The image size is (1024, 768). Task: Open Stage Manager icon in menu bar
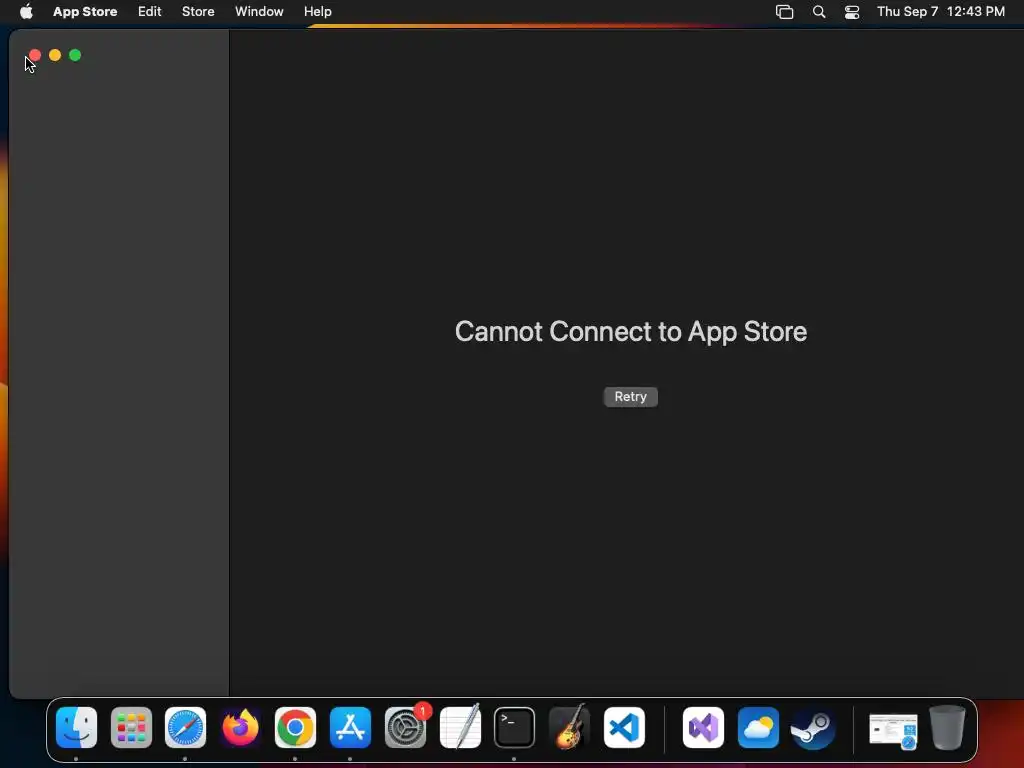tap(784, 12)
